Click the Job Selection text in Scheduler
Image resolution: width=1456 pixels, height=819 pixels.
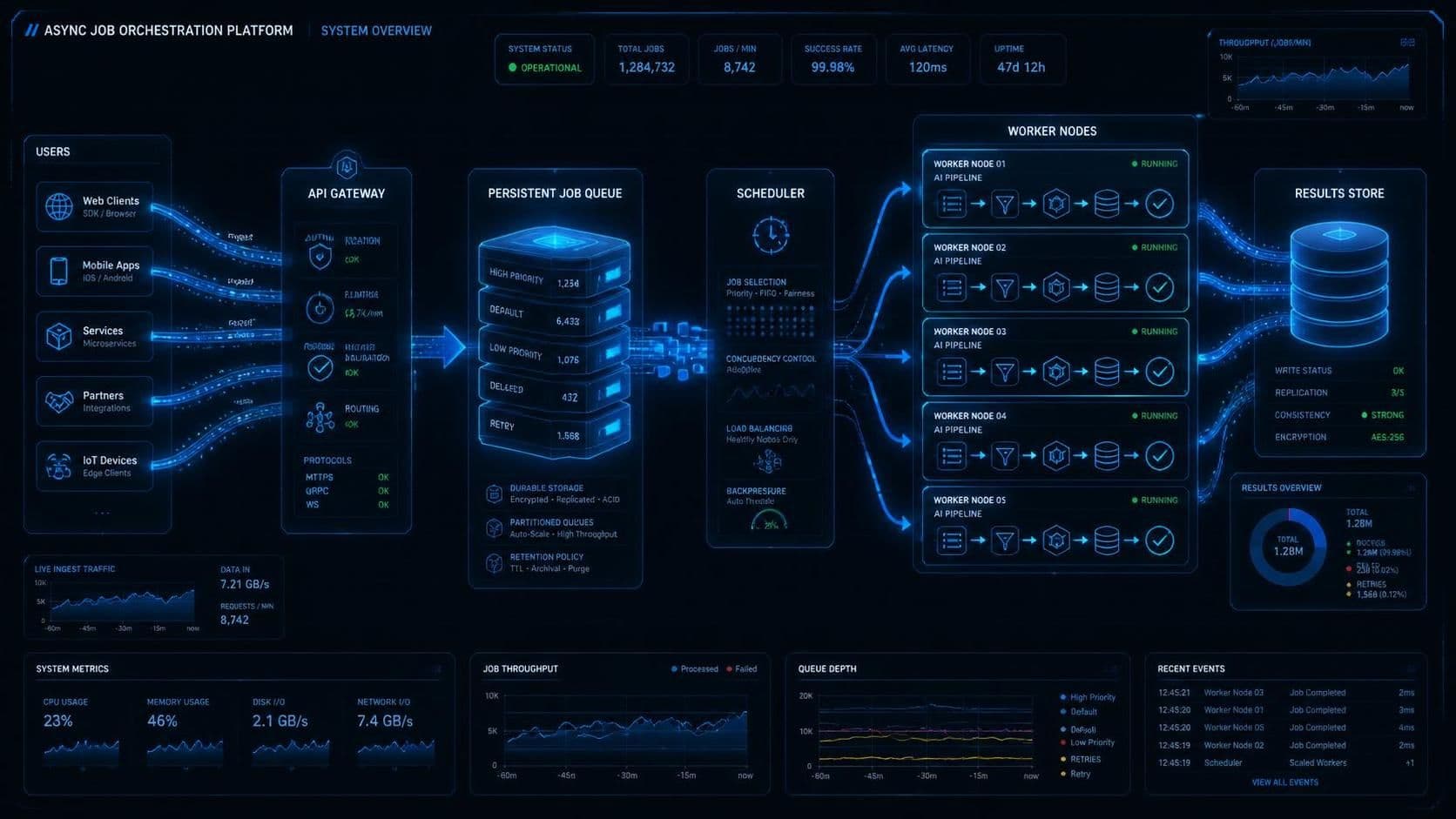point(756,282)
